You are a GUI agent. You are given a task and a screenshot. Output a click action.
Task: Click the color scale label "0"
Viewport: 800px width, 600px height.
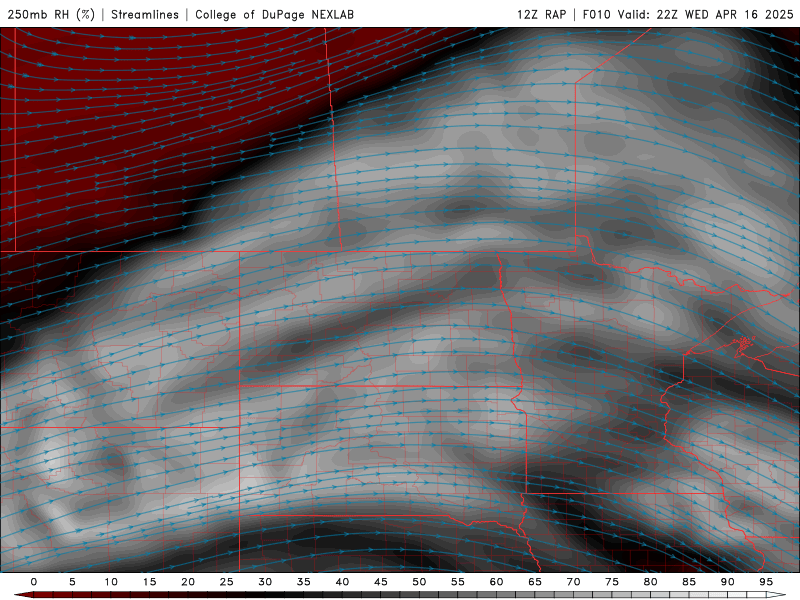(x=34, y=582)
